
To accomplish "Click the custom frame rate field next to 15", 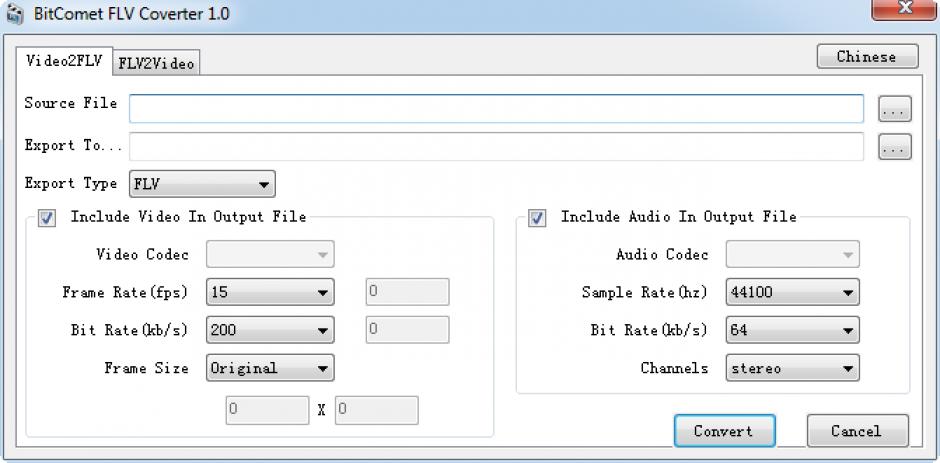I will tap(407, 292).
